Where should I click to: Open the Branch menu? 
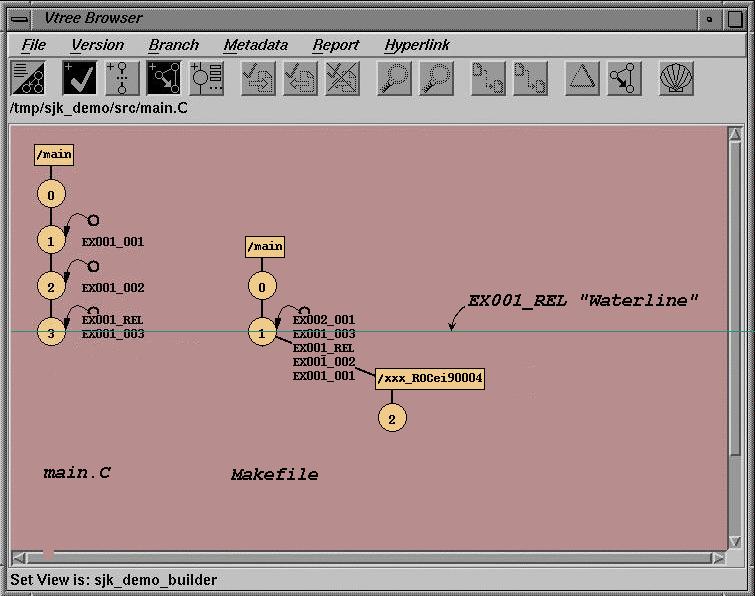coord(173,45)
